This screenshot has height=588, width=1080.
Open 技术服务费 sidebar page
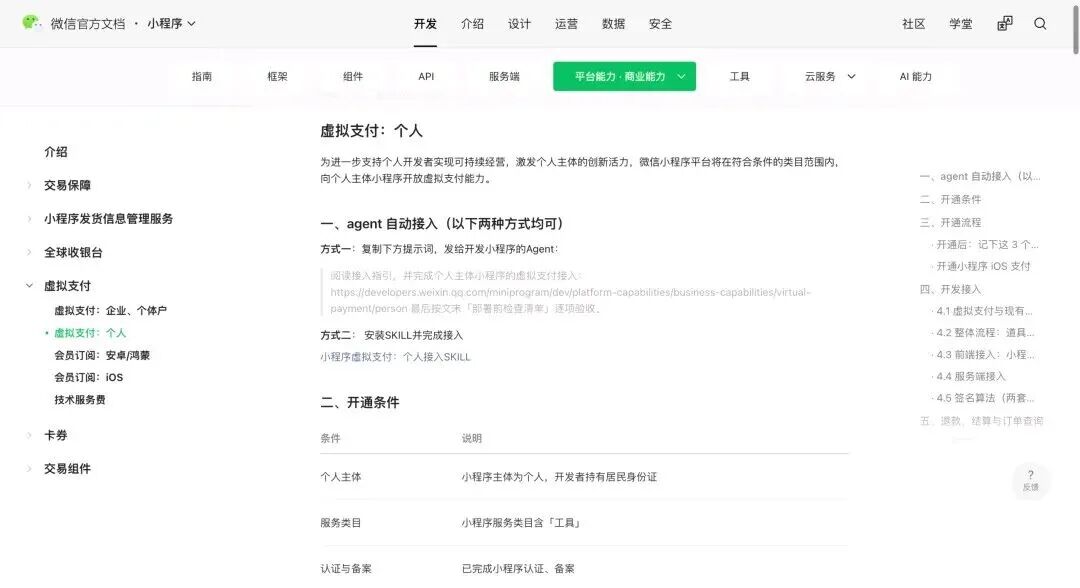click(x=80, y=399)
